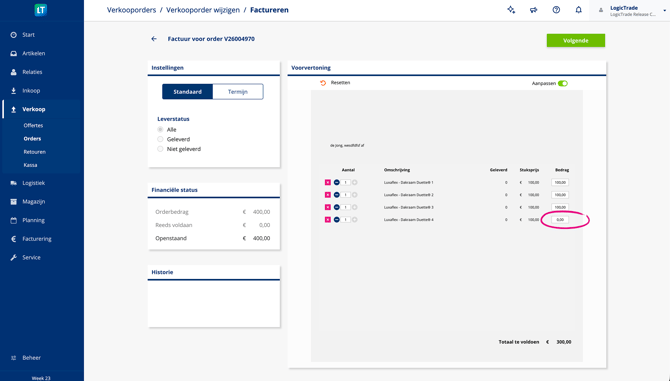Click the Openstaand amount 400,00
The height and width of the screenshot is (381, 670).
261,238
